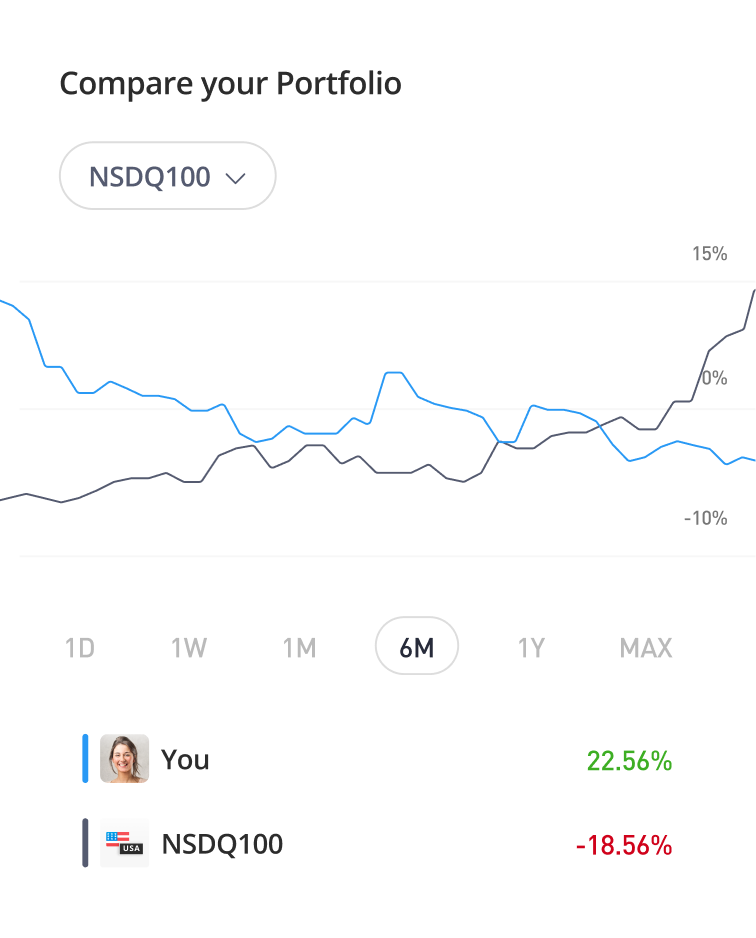Select the 1D time range

coord(79,648)
